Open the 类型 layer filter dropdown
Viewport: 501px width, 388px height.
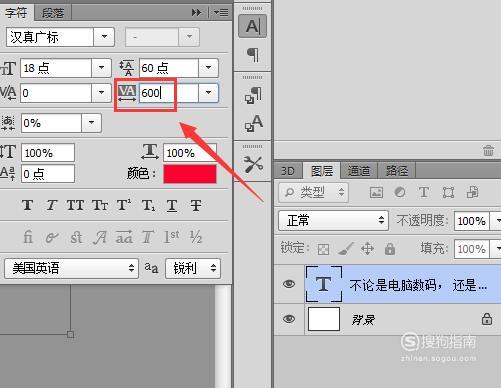313,192
